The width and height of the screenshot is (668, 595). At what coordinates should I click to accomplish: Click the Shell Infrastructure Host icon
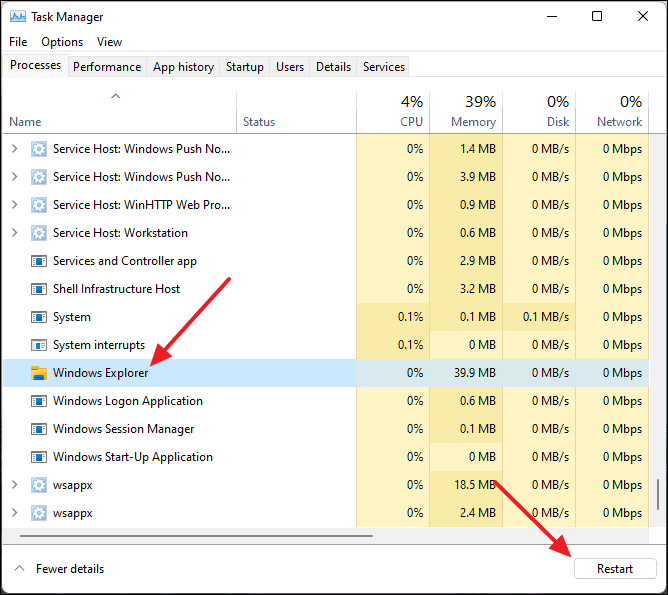pos(39,289)
